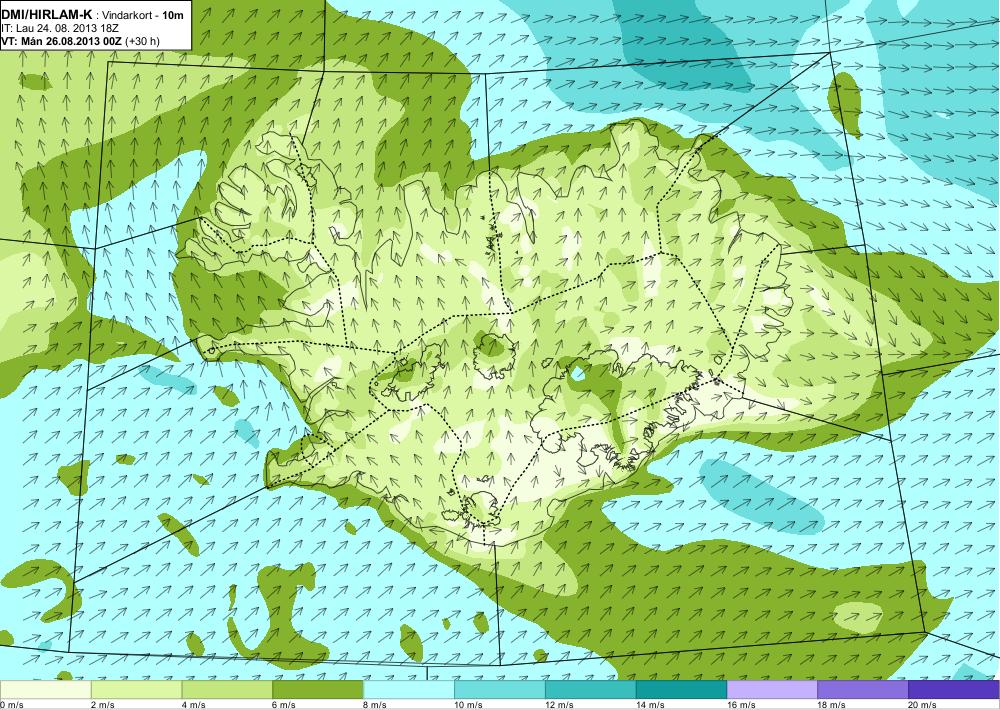Screen dimensions: 1000x710
Task: Click the "16 m/s" legend label
Action: coord(741,705)
